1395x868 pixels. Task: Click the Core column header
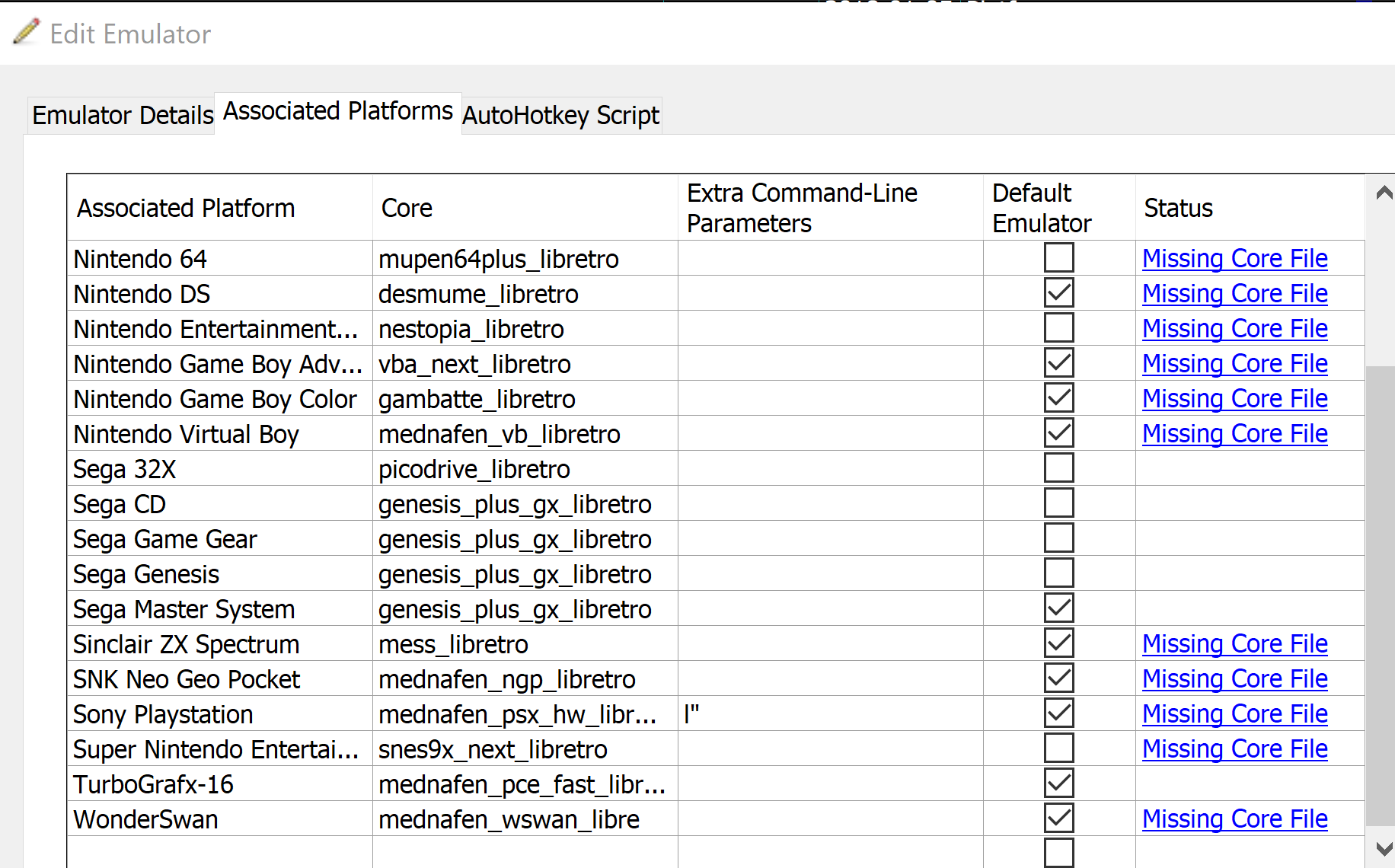pos(525,208)
